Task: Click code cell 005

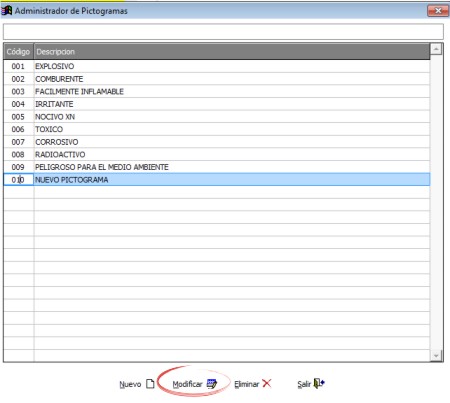Action: (x=18, y=117)
